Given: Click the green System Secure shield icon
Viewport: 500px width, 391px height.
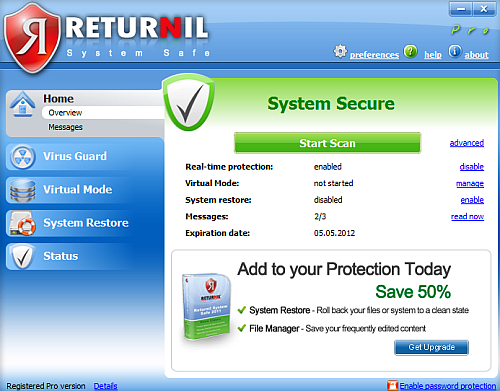Looking at the screenshot, I should tap(188, 103).
